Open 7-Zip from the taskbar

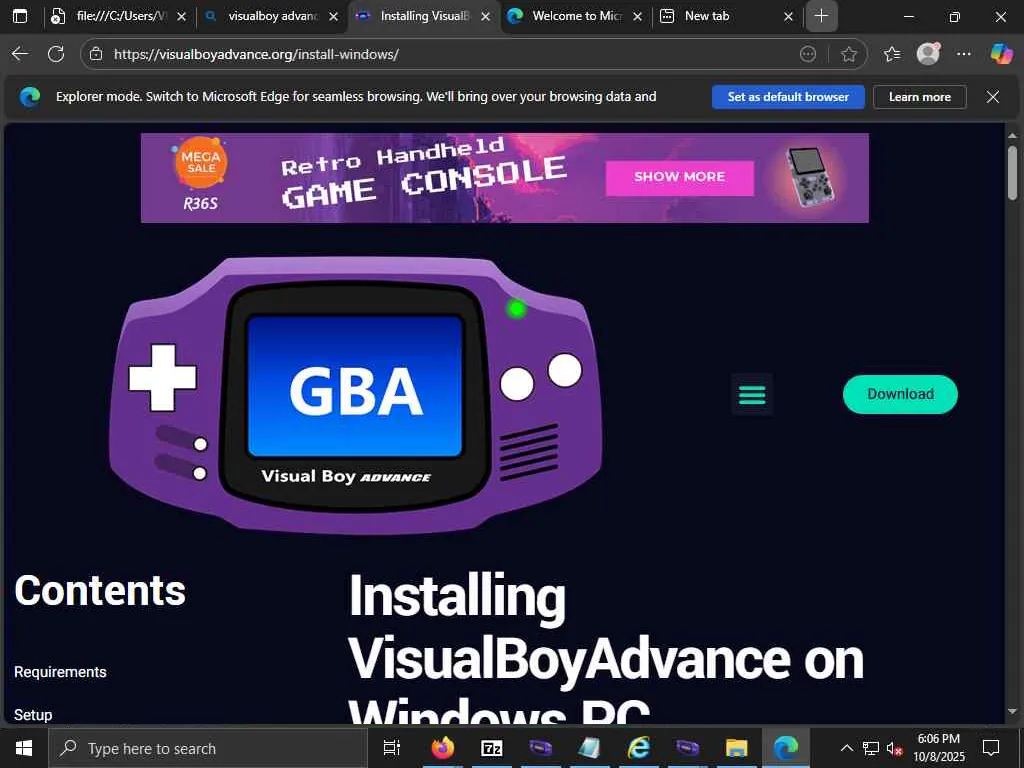[491, 748]
